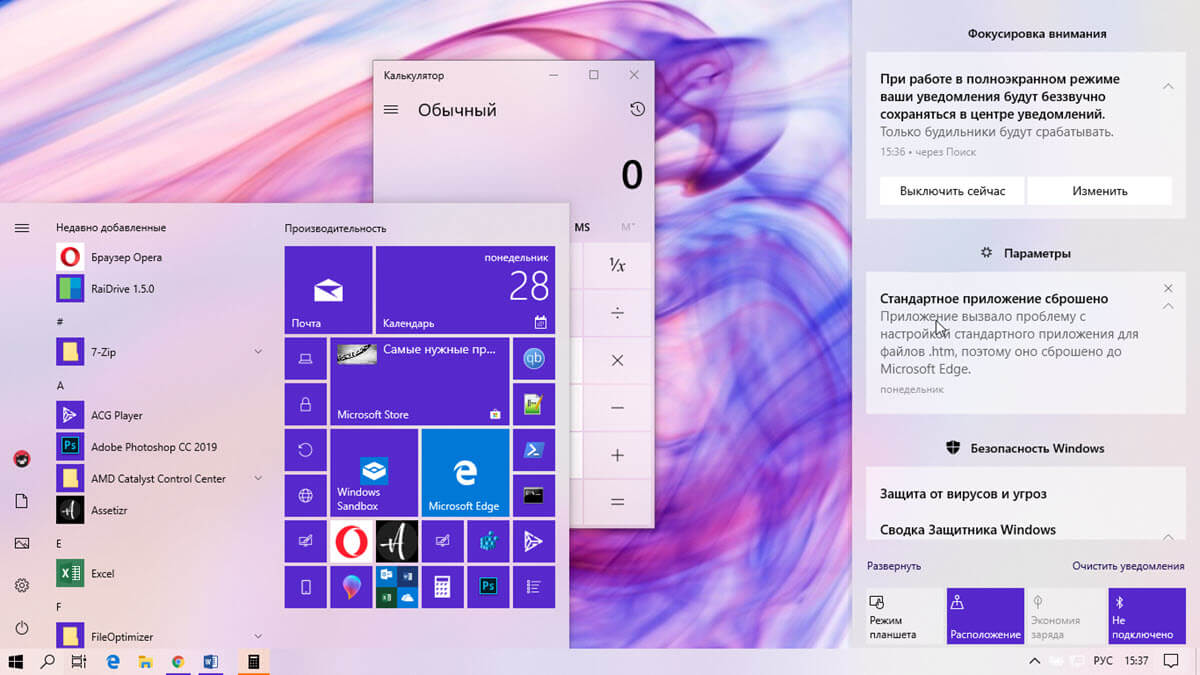Open the Power icon in Start rail
This screenshot has height=675, width=1200.
22,628
